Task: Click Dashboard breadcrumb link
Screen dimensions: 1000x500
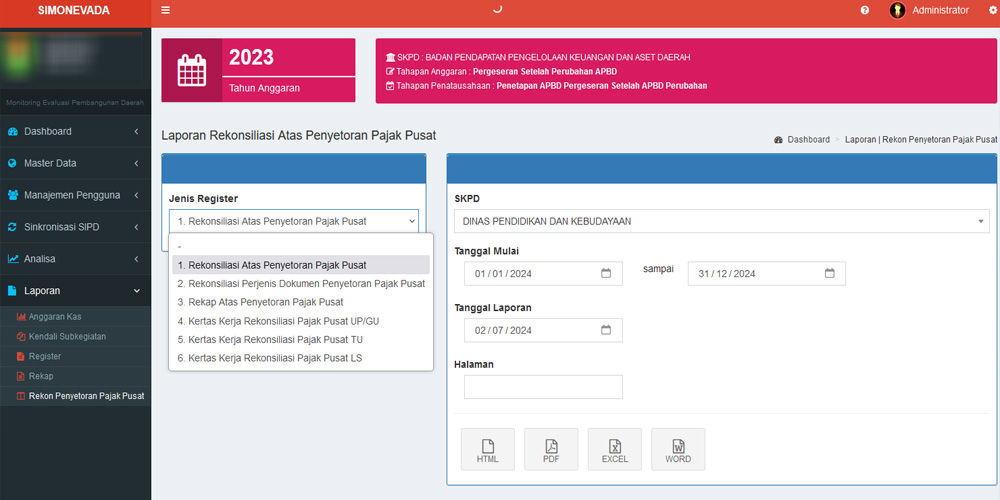Action: pyautogui.click(x=809, y=140)
